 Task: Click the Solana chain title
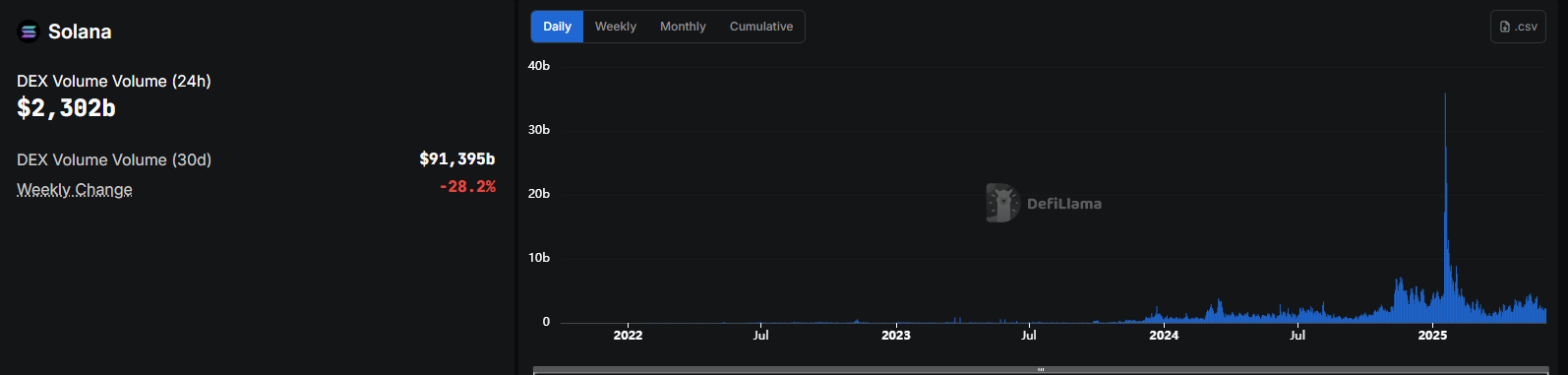click(80, 31)
